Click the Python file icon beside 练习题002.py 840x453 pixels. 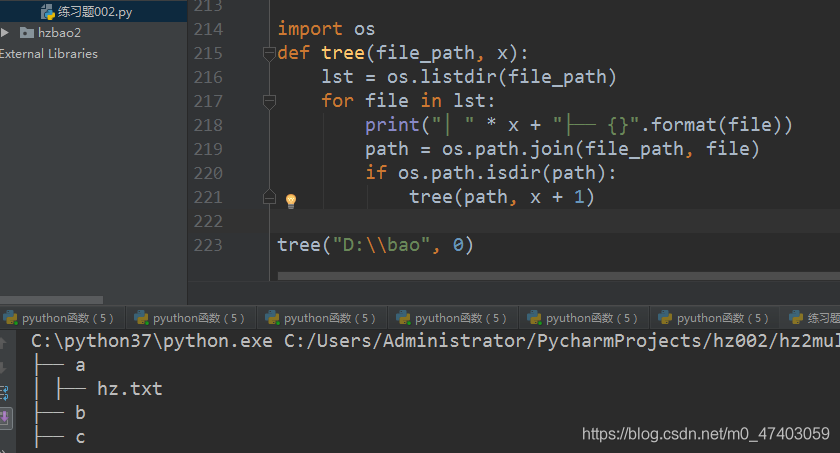[48, 12]
